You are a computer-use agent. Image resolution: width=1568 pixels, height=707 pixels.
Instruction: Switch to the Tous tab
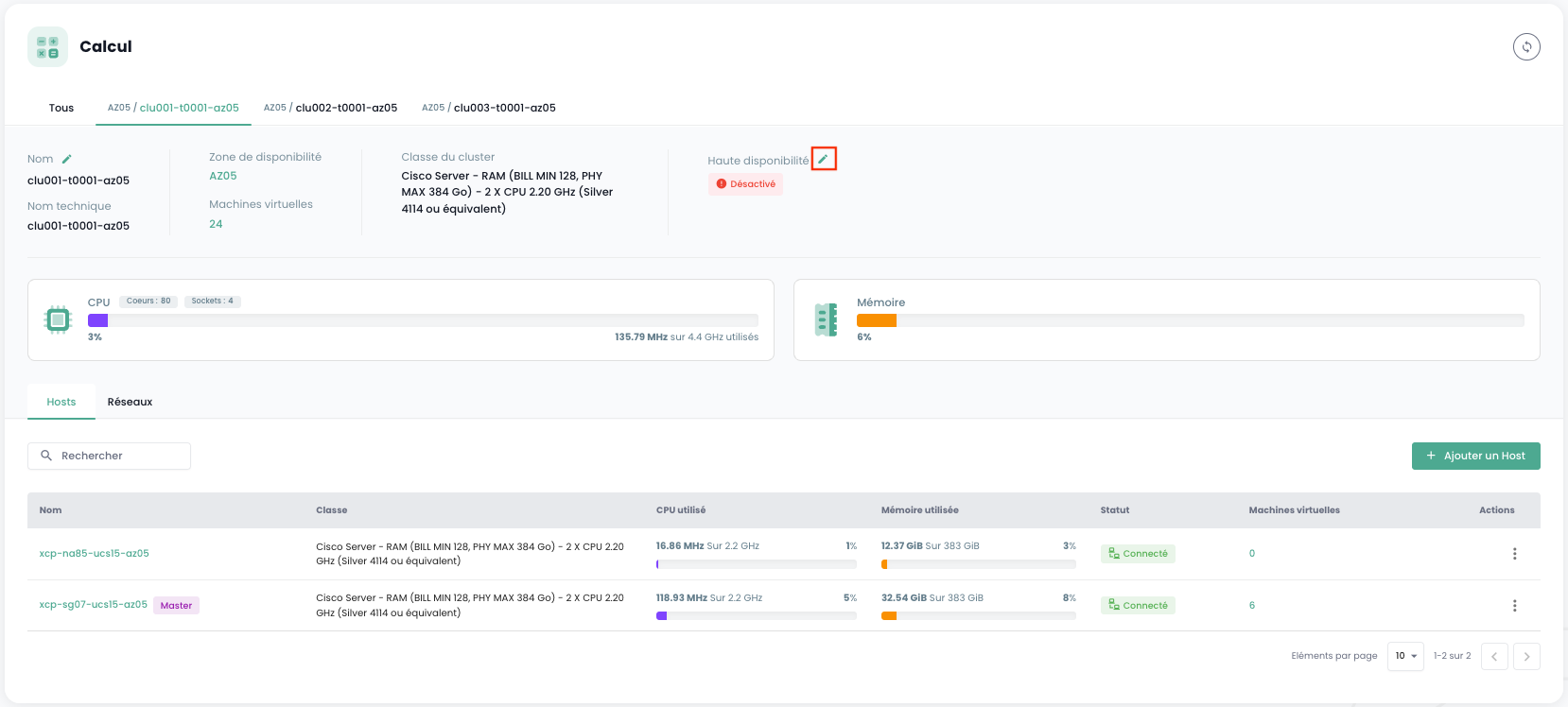click(x=61, y=108)
